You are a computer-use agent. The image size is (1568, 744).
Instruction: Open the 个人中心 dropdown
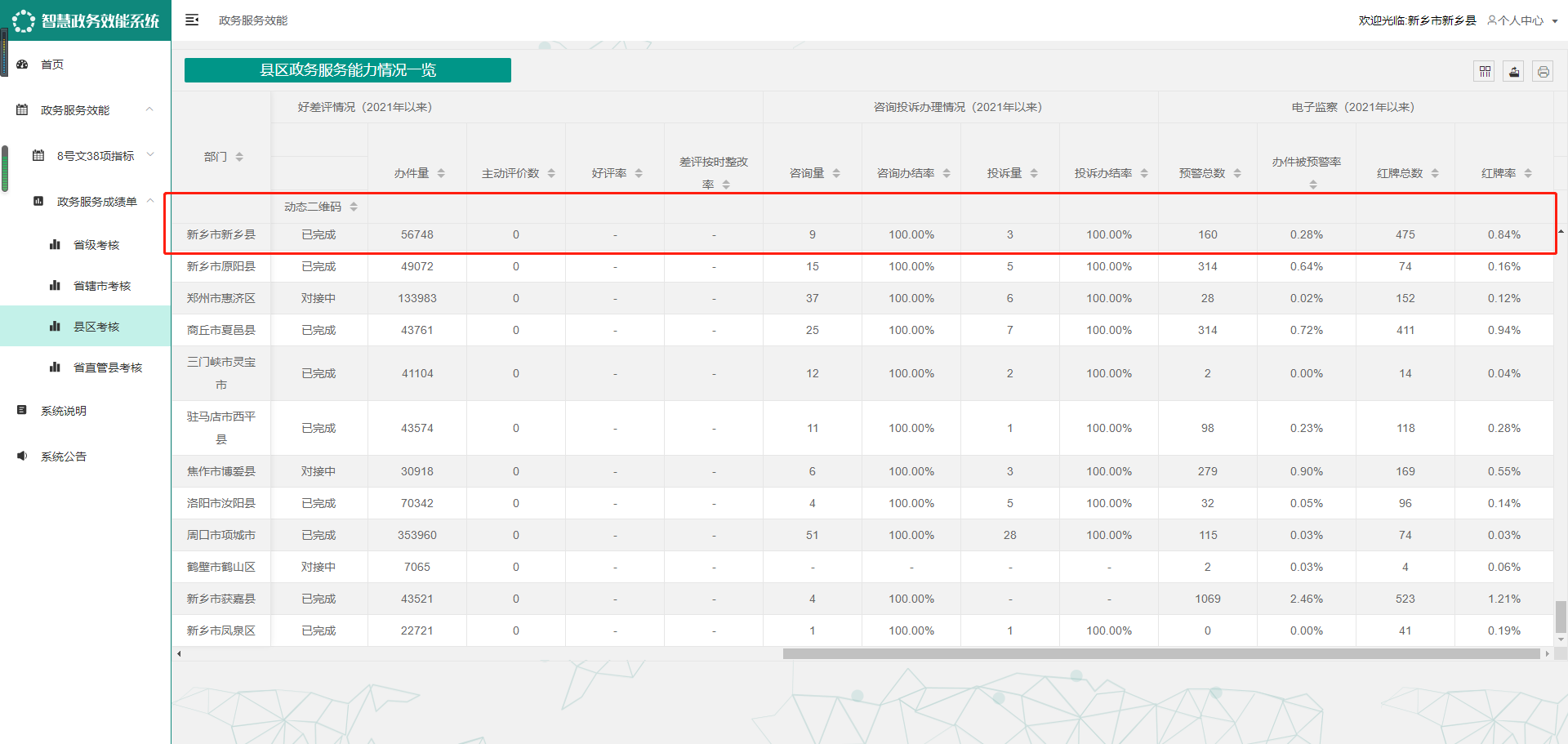pos(1522,20)
